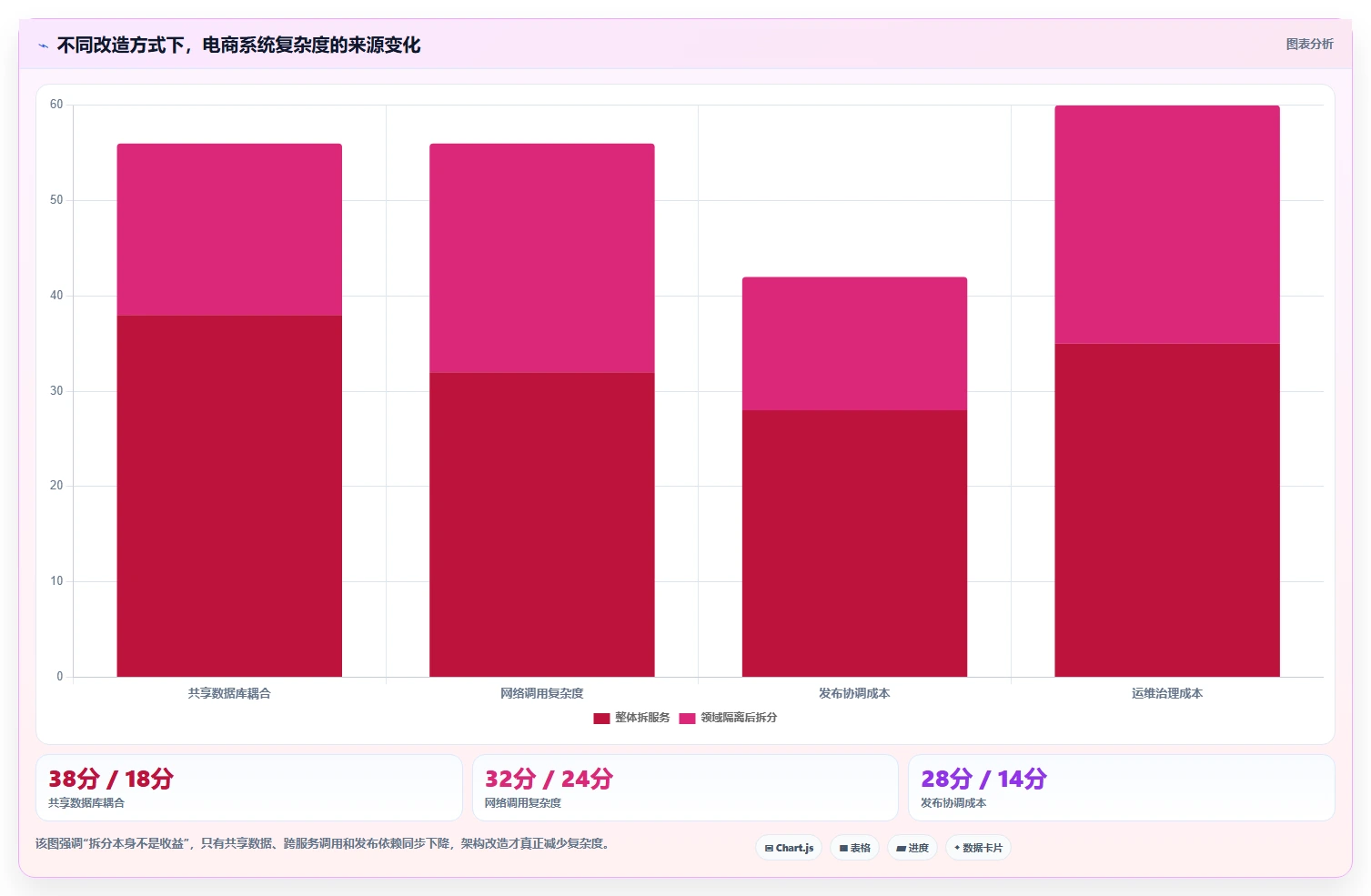
Task: Click 共享数据库耦合 caption in the stat card
Action: [x=86, y=803]
